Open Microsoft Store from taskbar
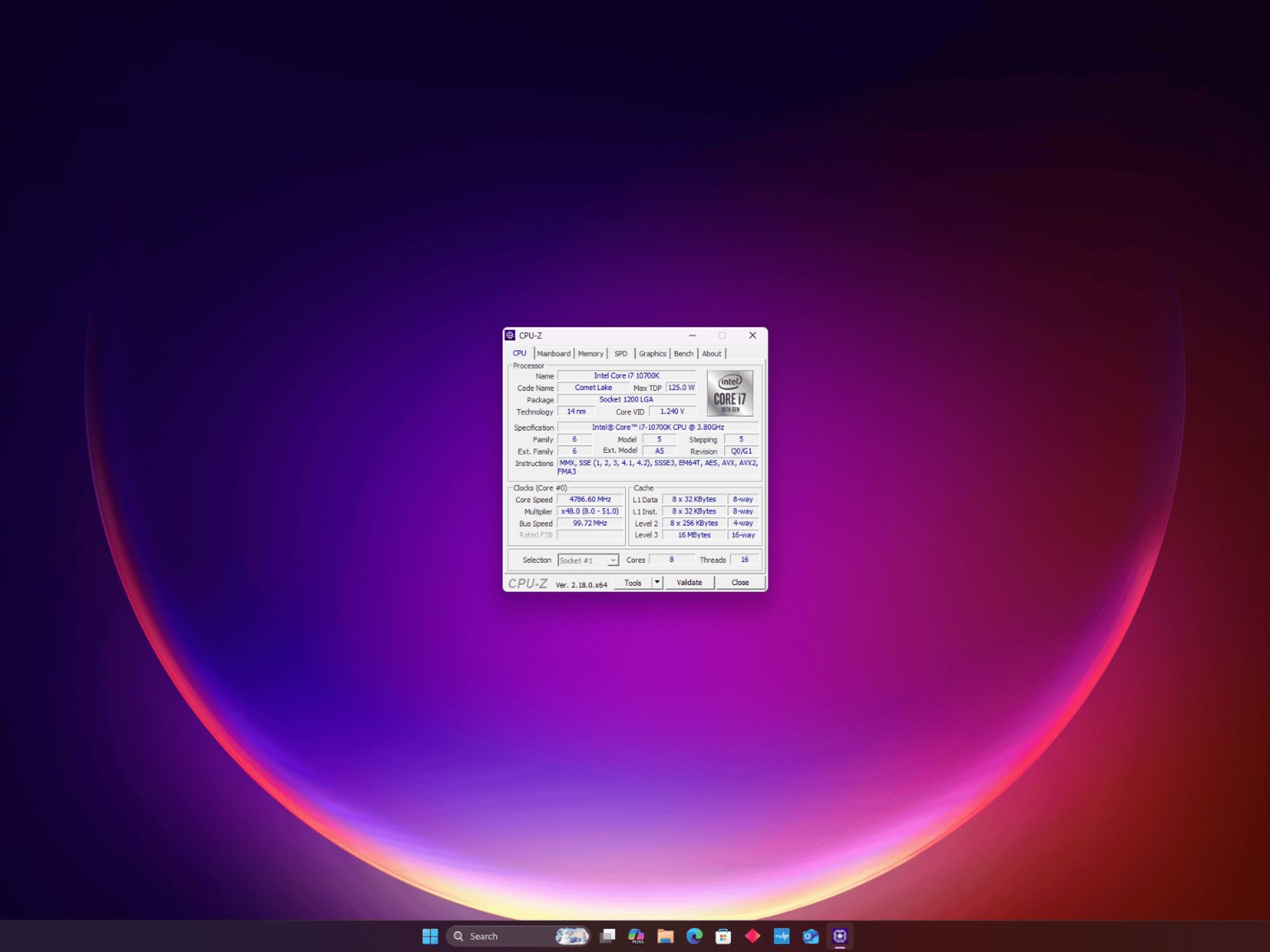The width and height of the screenshot is (1270, 952). point(723,936)
